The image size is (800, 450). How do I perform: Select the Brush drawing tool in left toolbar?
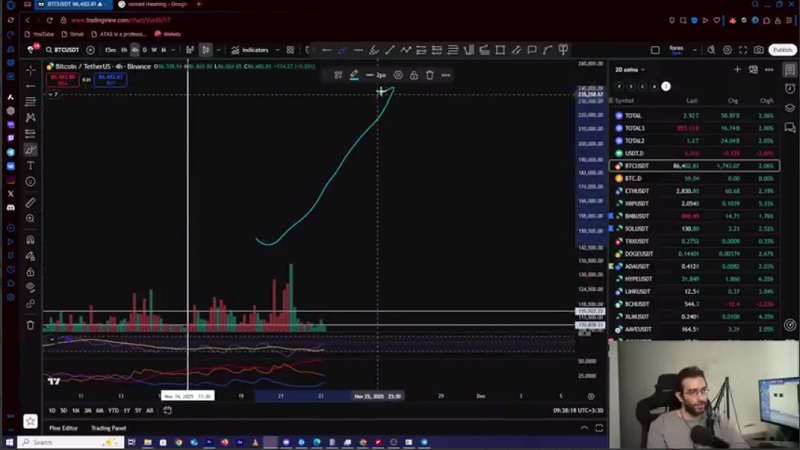pyautogui.click(x=30, y=149)
